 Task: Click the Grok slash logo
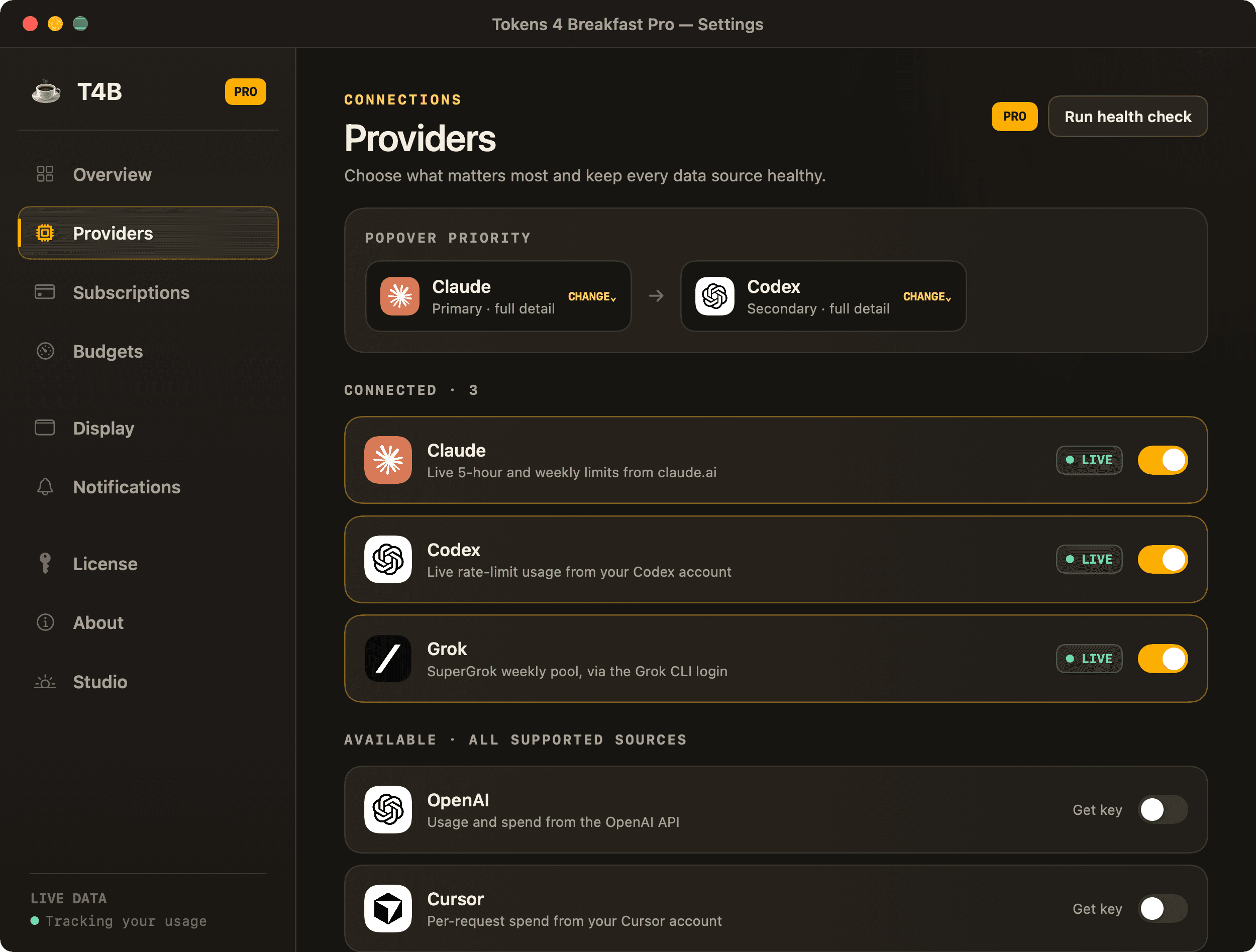coord(388,659)
